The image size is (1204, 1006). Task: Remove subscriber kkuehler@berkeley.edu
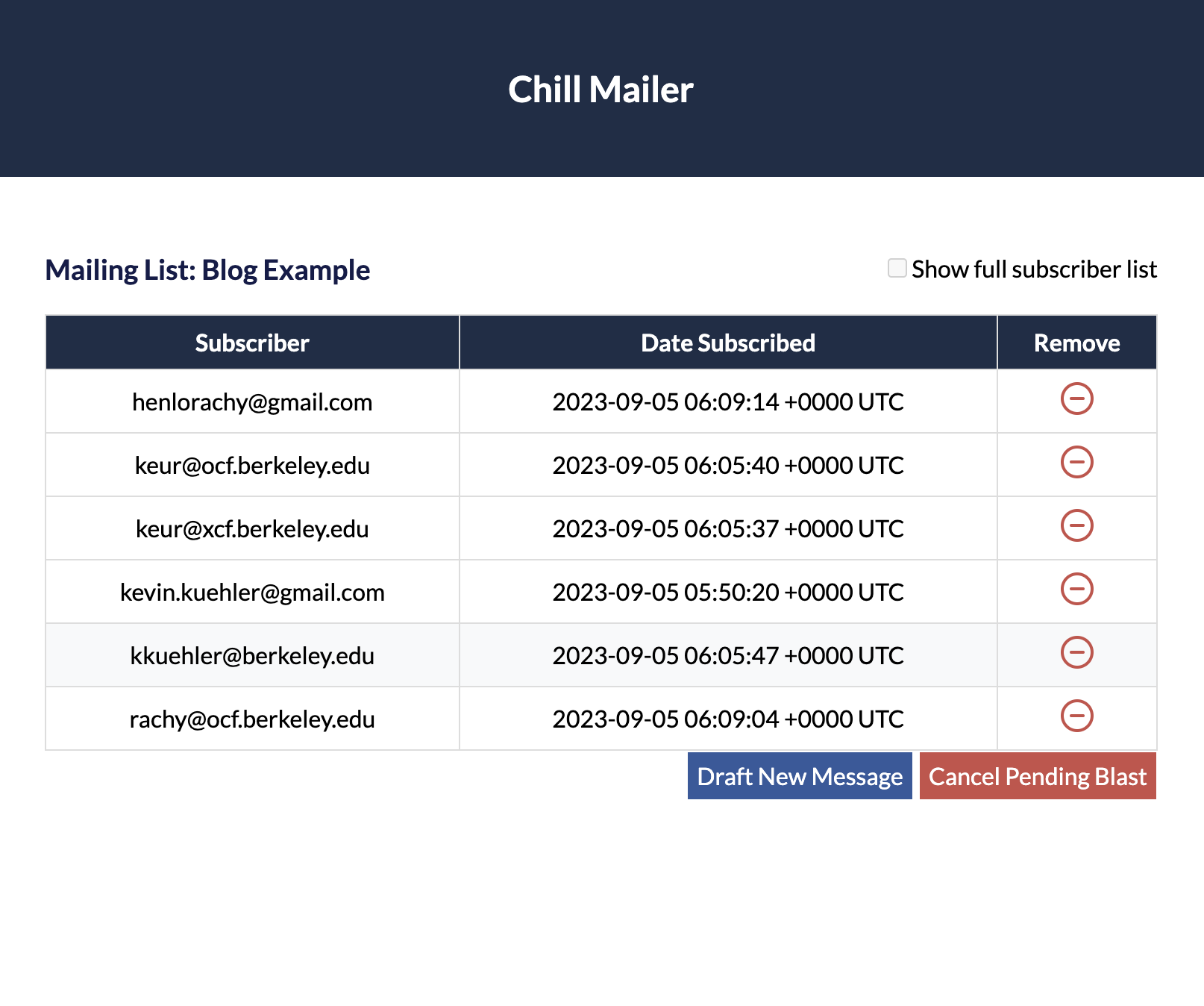click(1076, 652)
